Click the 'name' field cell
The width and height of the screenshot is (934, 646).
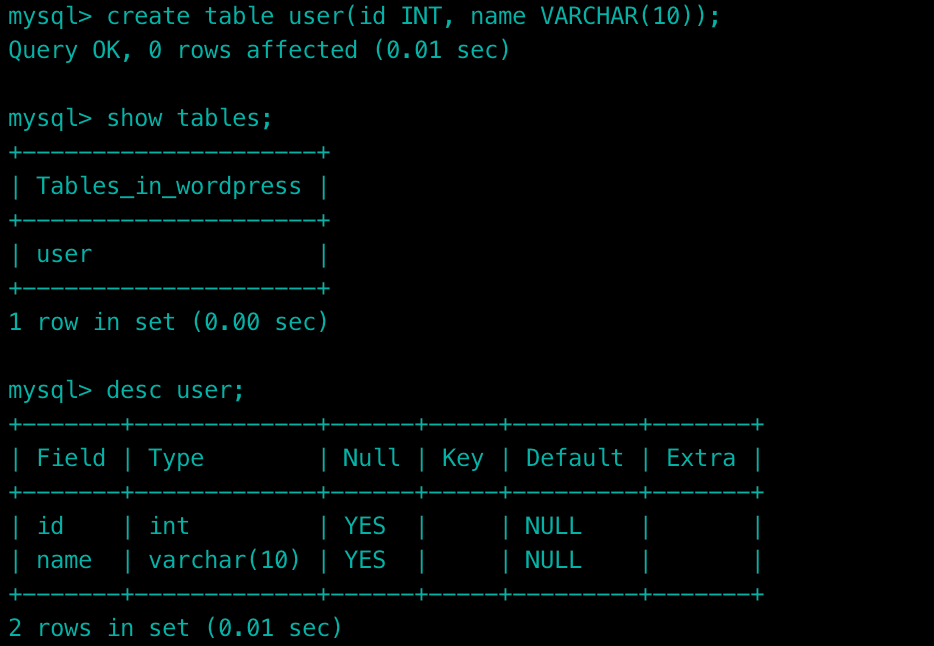(x=64, y=560)
